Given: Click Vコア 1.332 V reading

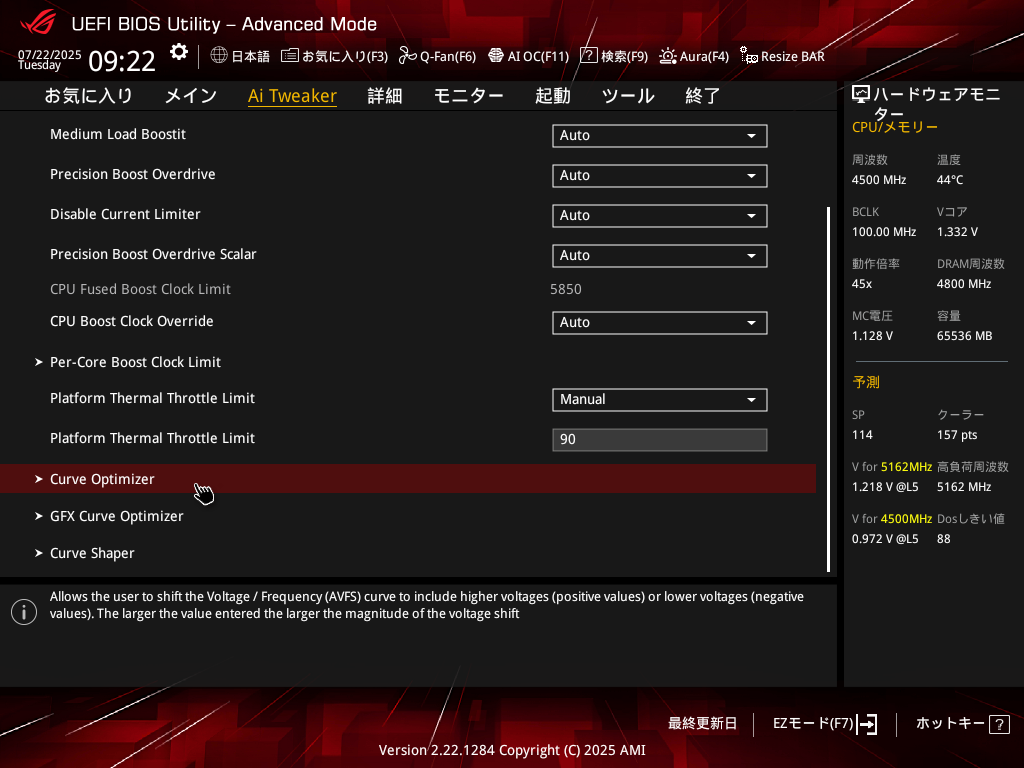Looking at the screenshot, I should pos(957,232).
